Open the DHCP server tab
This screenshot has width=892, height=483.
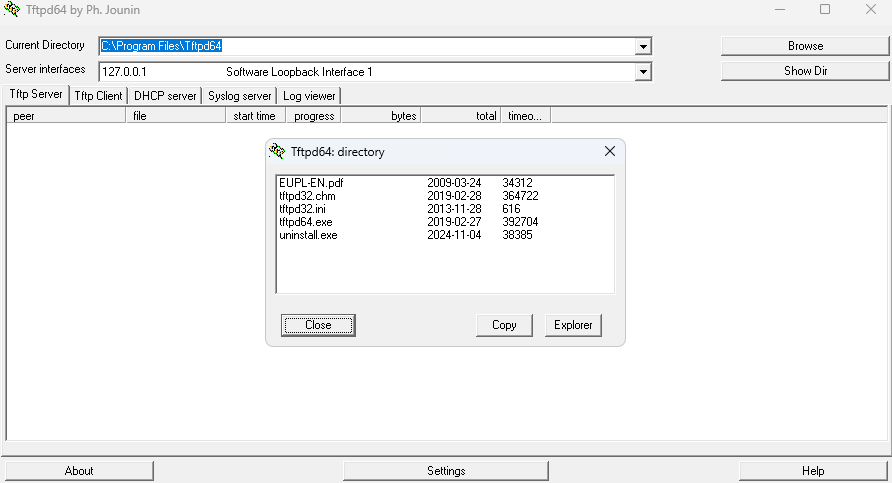click(165, 96)
